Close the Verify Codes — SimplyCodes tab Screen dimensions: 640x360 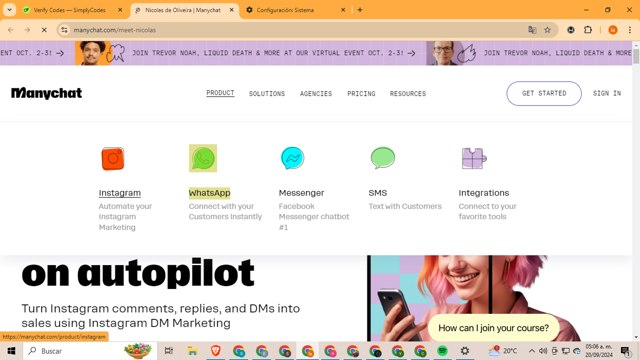click(120, 10)
